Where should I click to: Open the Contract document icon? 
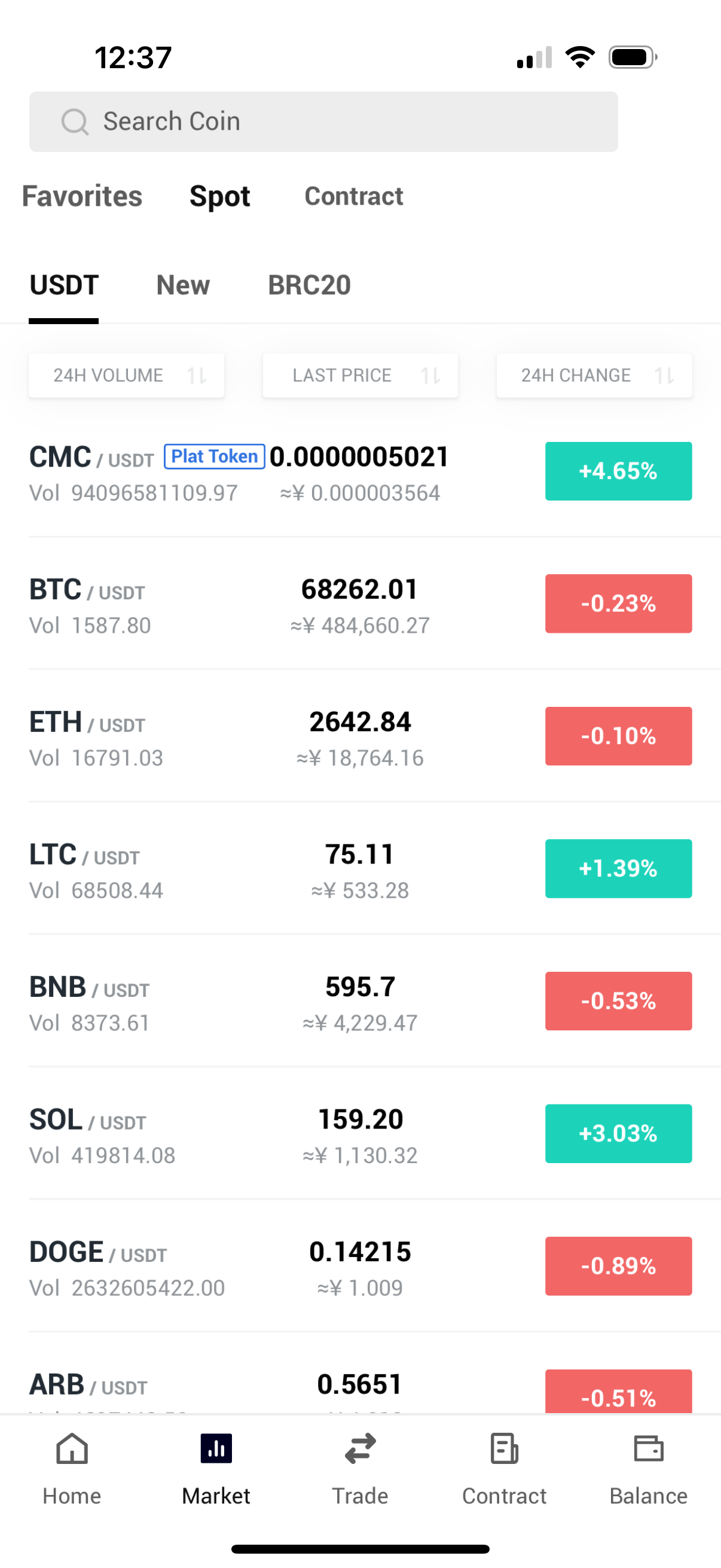pos(505,1448)
